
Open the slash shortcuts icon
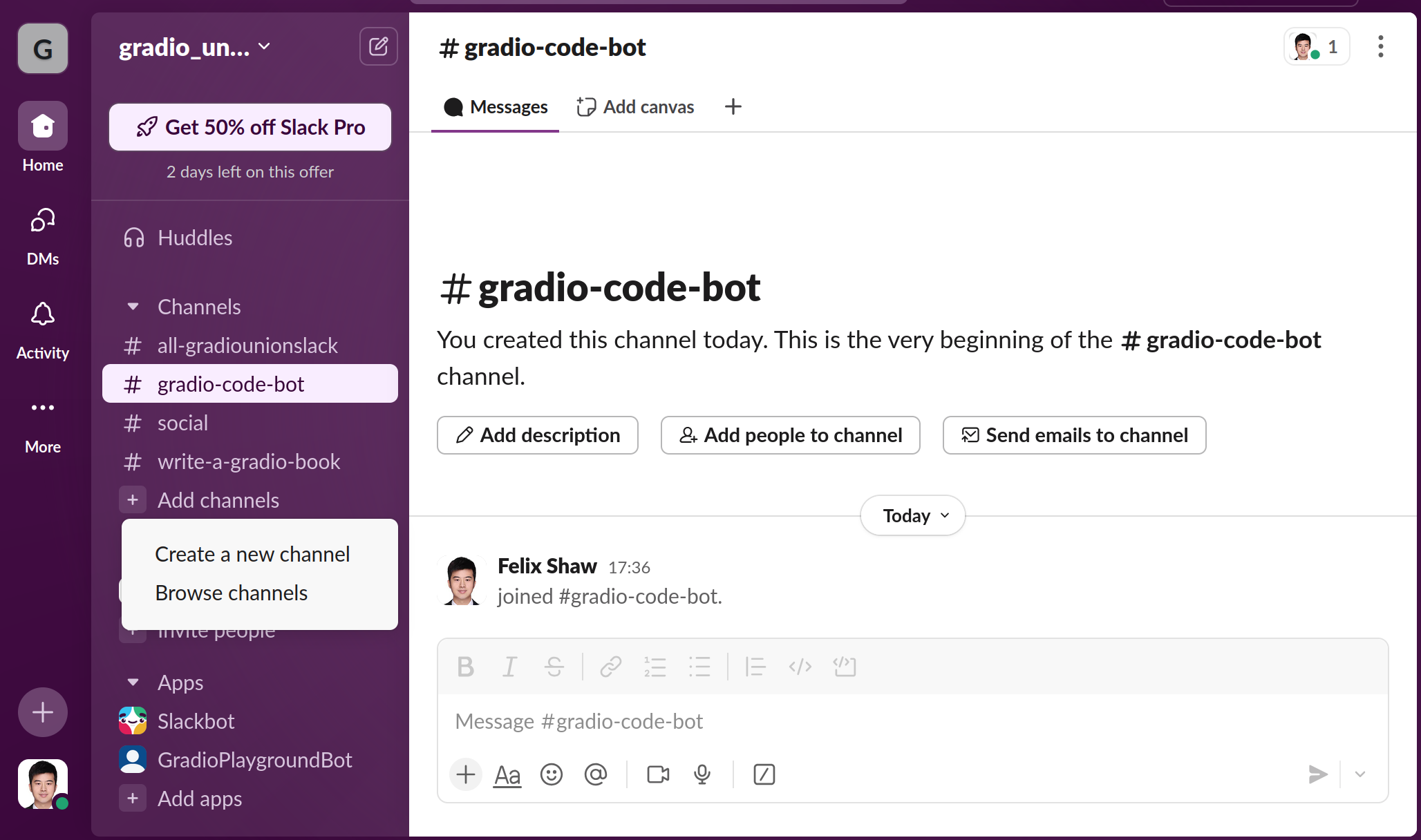tap(764, 774)
